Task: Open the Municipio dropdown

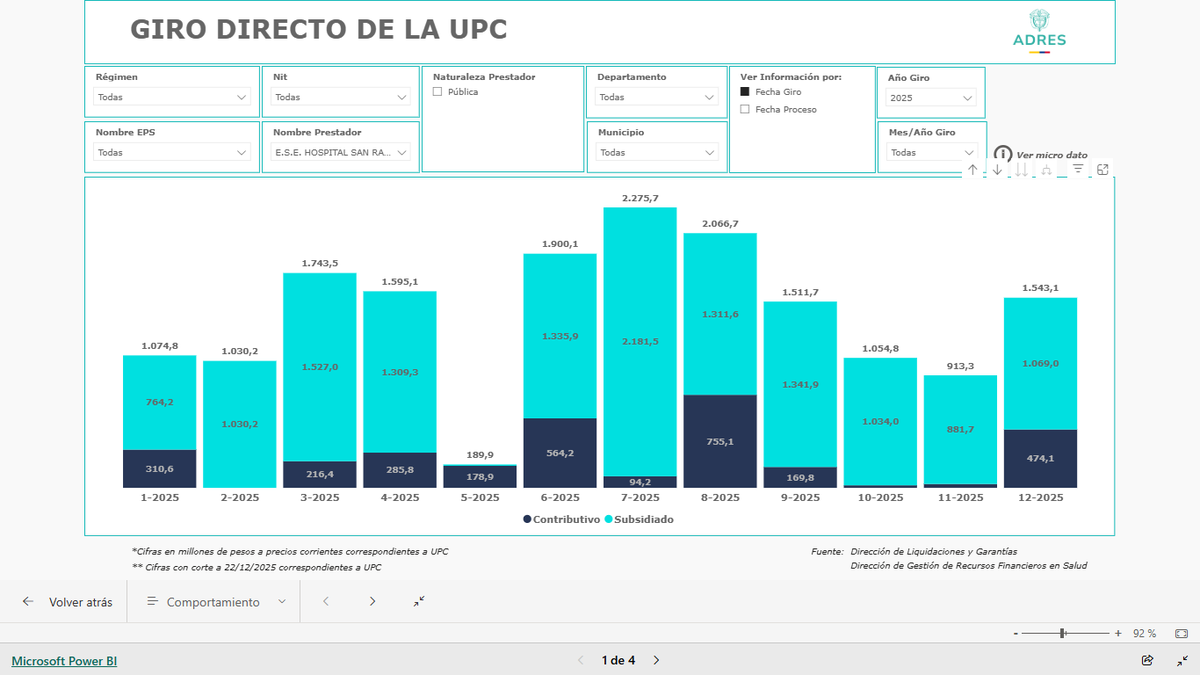Action: click(657, 151)
